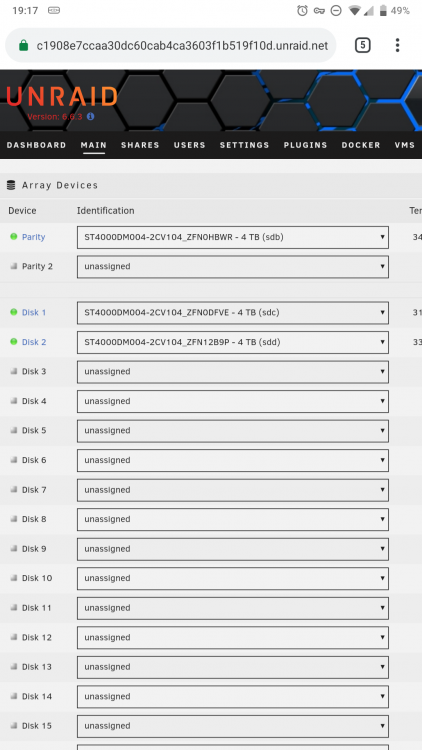Click the Identification column header
Screen dimensions: 422x750
tap(105, 210)
